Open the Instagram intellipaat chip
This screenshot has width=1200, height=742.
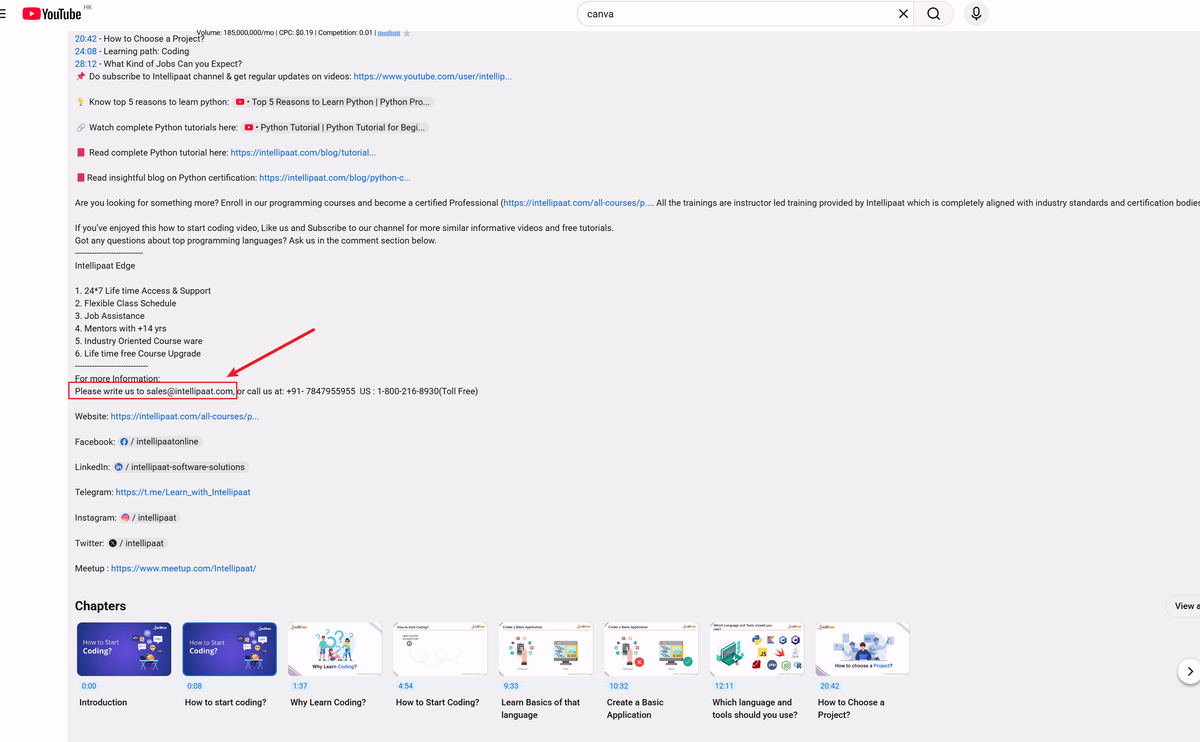[148, 518]
